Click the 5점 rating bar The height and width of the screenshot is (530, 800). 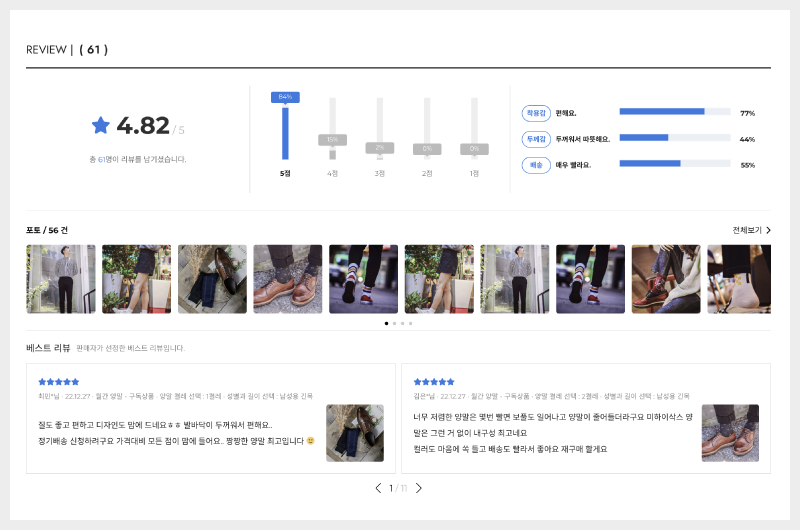285,130
